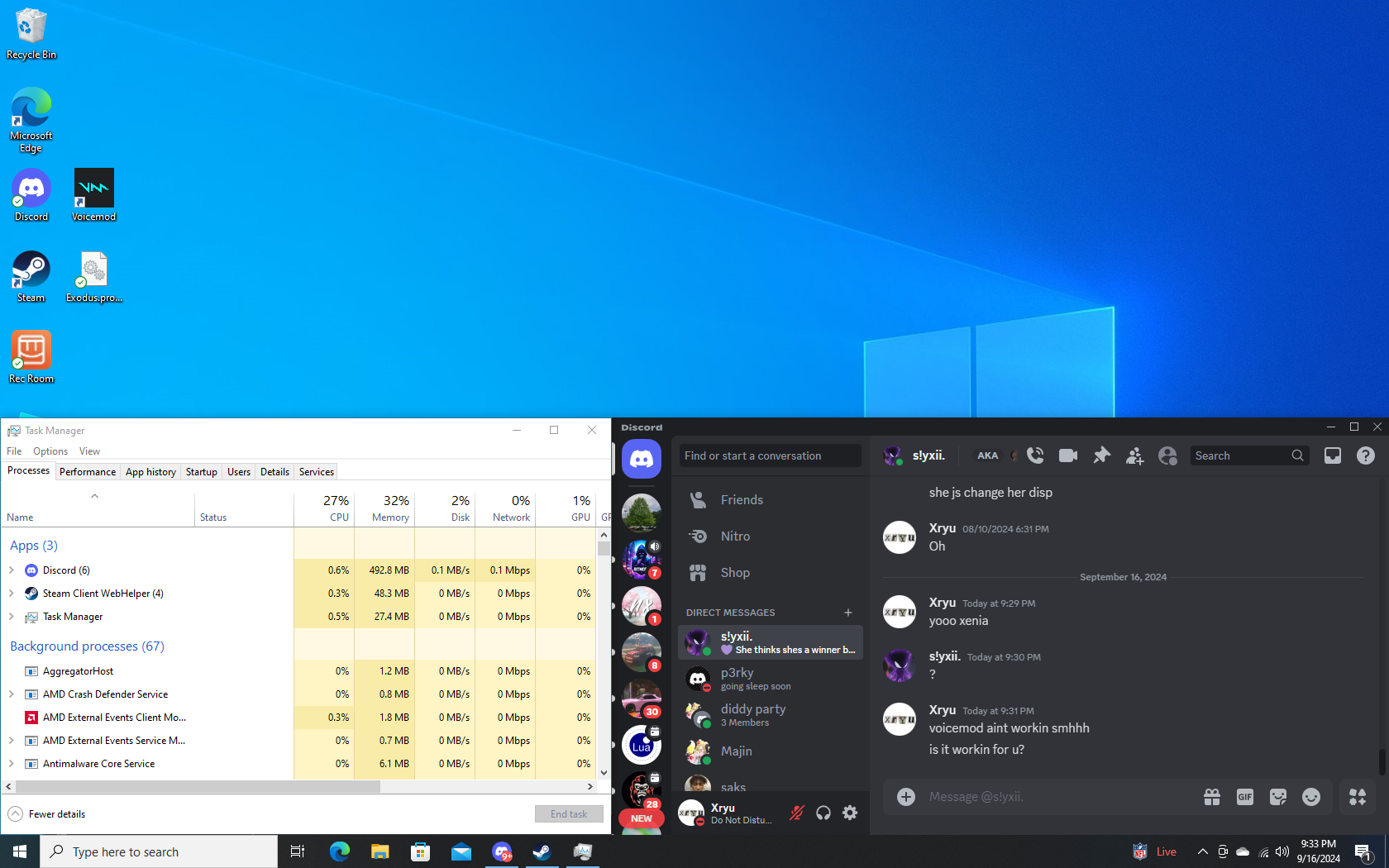Open pinned messages in Discord
Screen dimensions: 1389x868
point(1101,455)
